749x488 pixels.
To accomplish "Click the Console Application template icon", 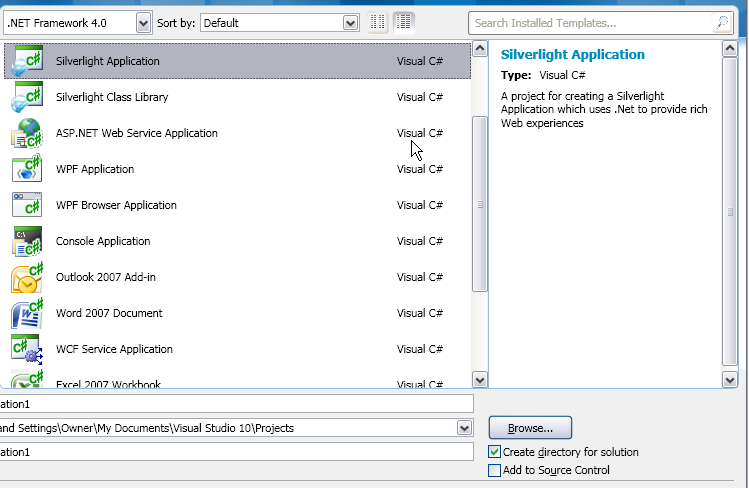I will [x=27, y=241].
